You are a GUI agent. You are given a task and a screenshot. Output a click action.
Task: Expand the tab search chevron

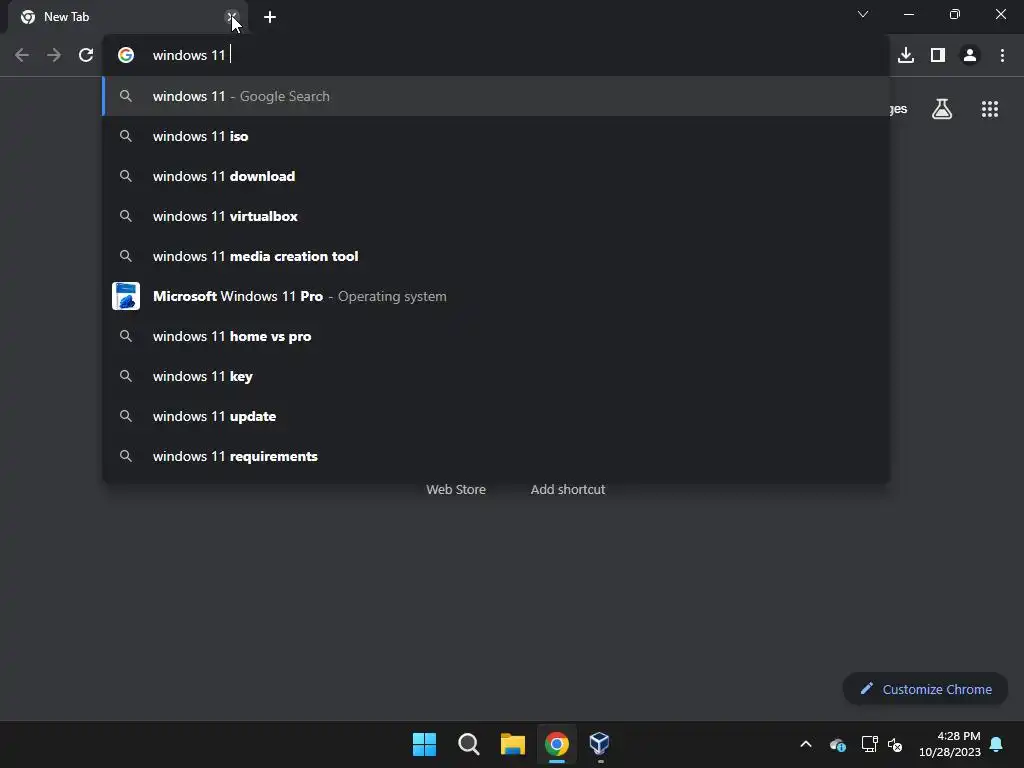[x=863, y=14]
